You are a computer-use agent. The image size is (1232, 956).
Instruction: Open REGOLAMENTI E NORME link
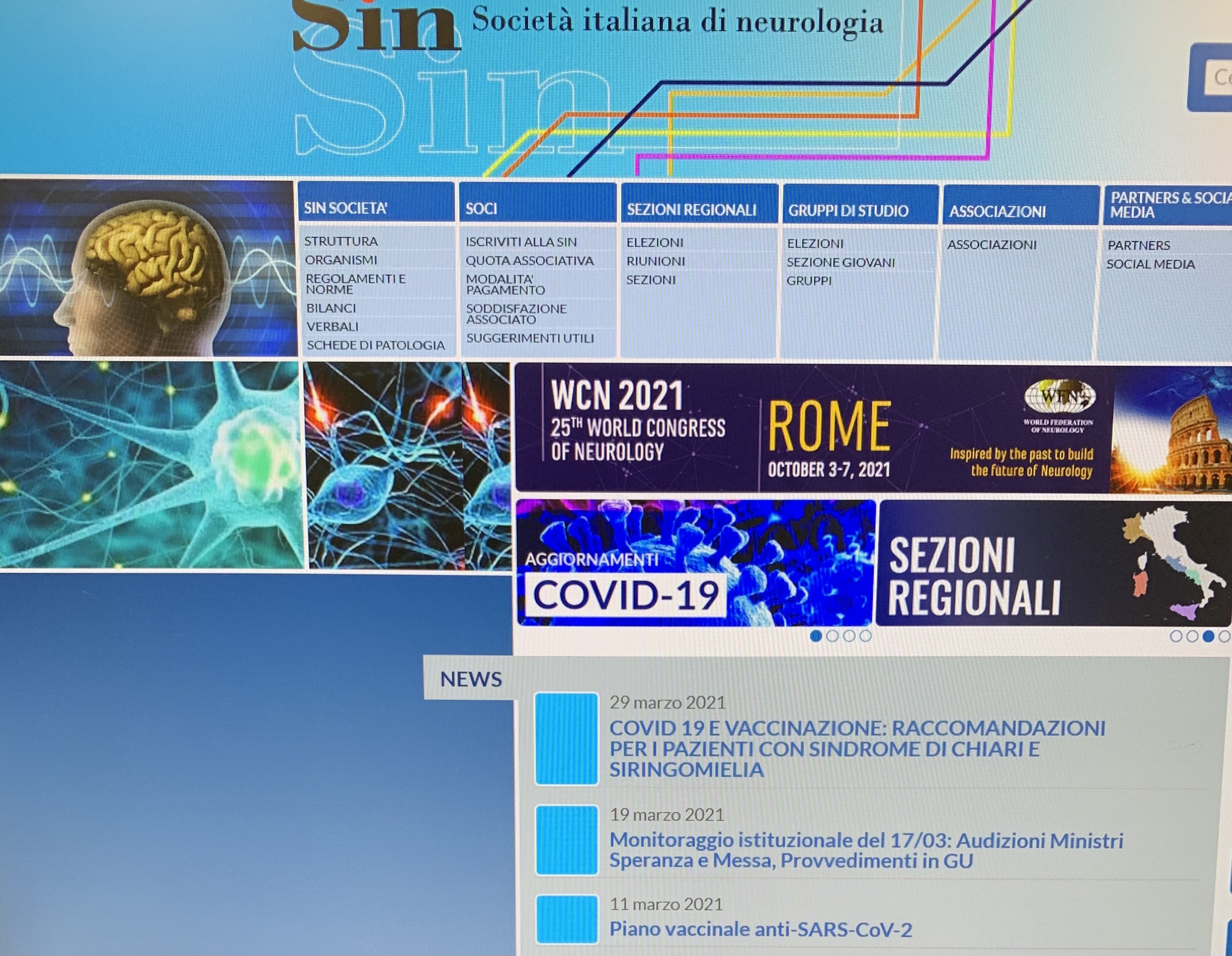pyautogui.click(x=356, y=284)
